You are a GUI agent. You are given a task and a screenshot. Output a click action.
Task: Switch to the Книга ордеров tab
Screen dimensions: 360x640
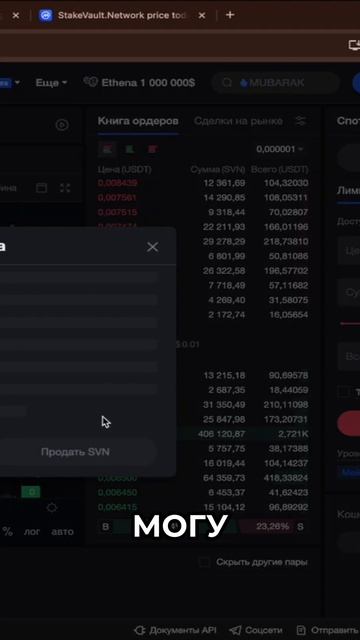coord(138,121)
